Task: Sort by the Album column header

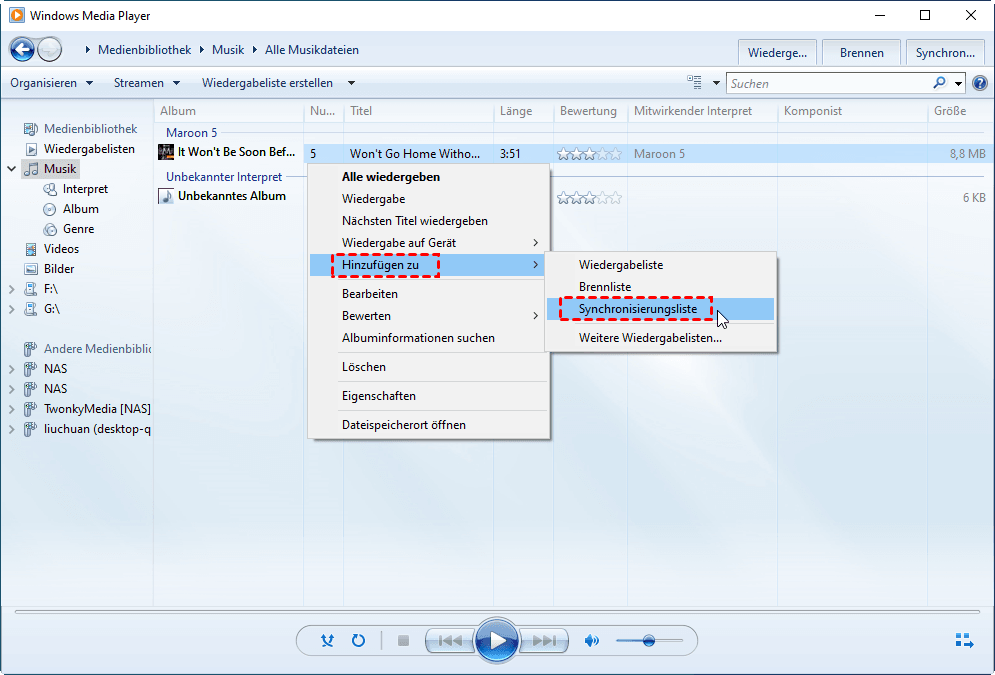Action: [x=229, y=111]
